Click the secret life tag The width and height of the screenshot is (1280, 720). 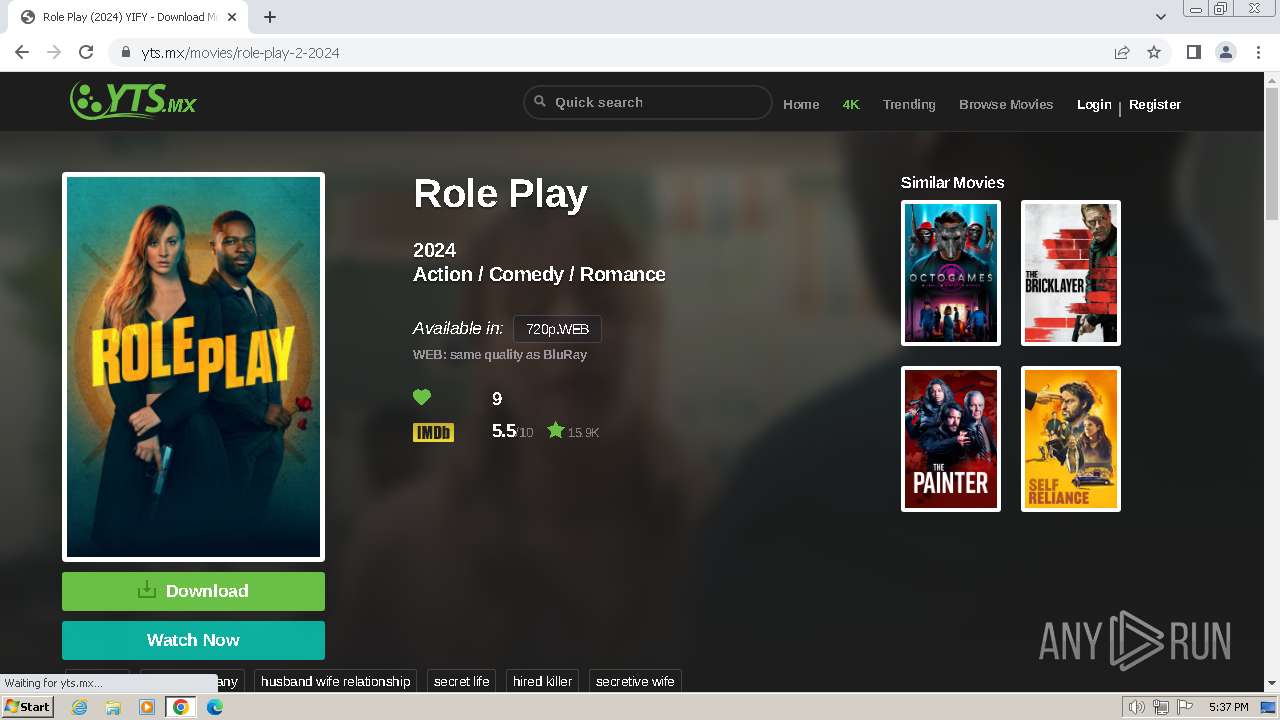point(462,681)
